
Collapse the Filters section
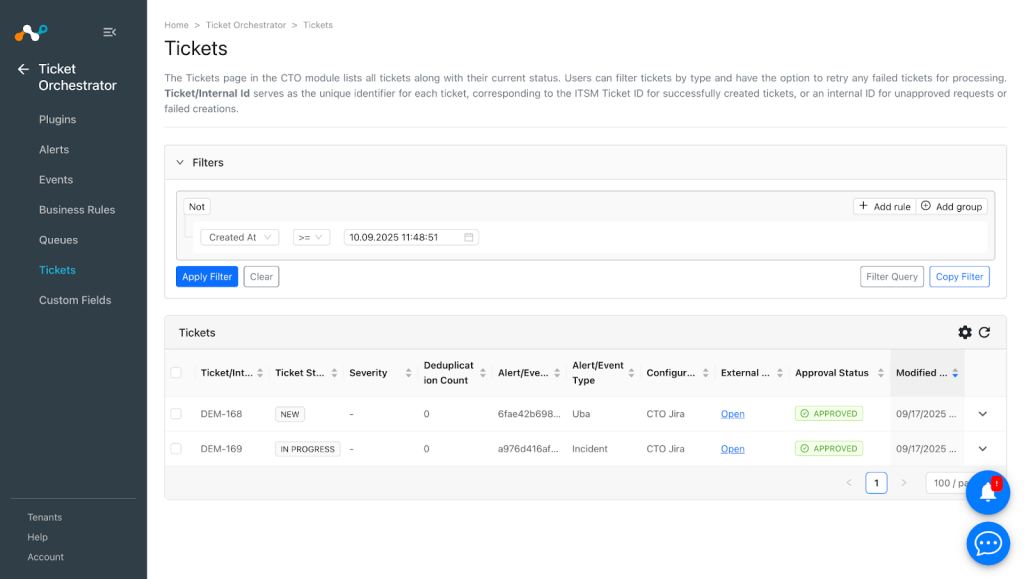pyautogui.click(x=180, y=163)
